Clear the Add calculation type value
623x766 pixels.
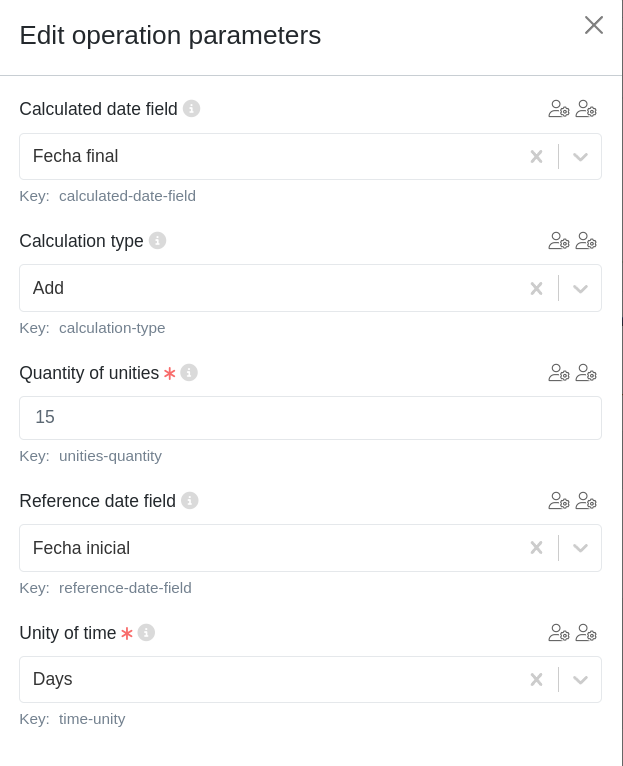click(x=537, y=289)
